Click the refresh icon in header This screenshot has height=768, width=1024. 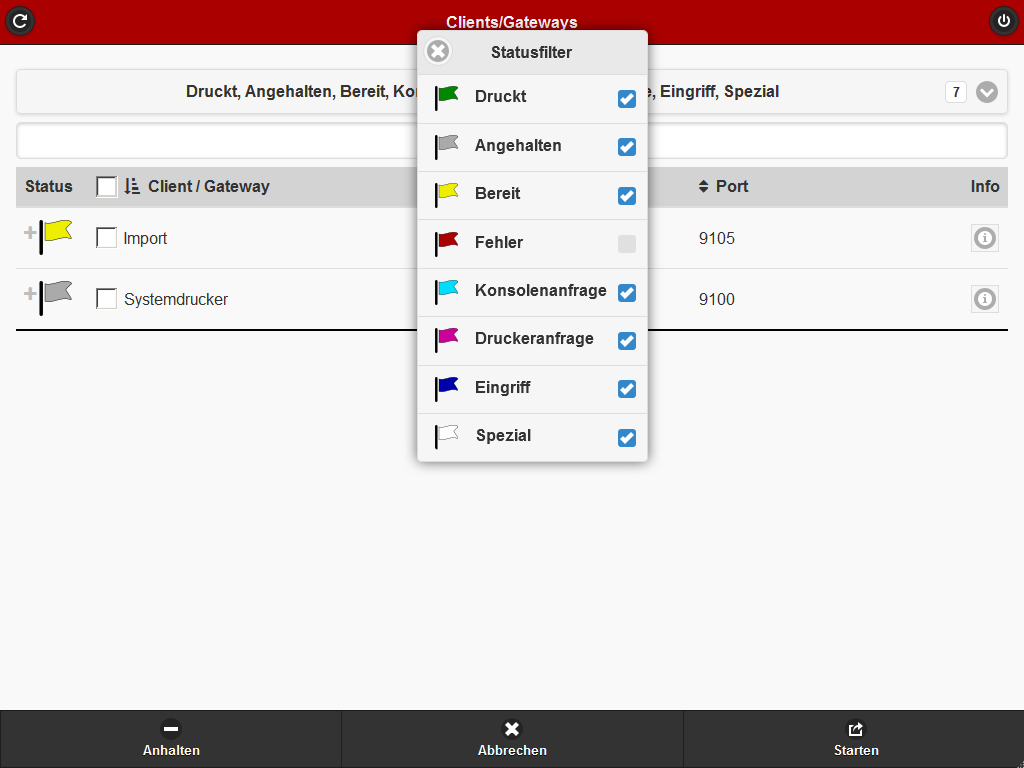click(20, 20)
